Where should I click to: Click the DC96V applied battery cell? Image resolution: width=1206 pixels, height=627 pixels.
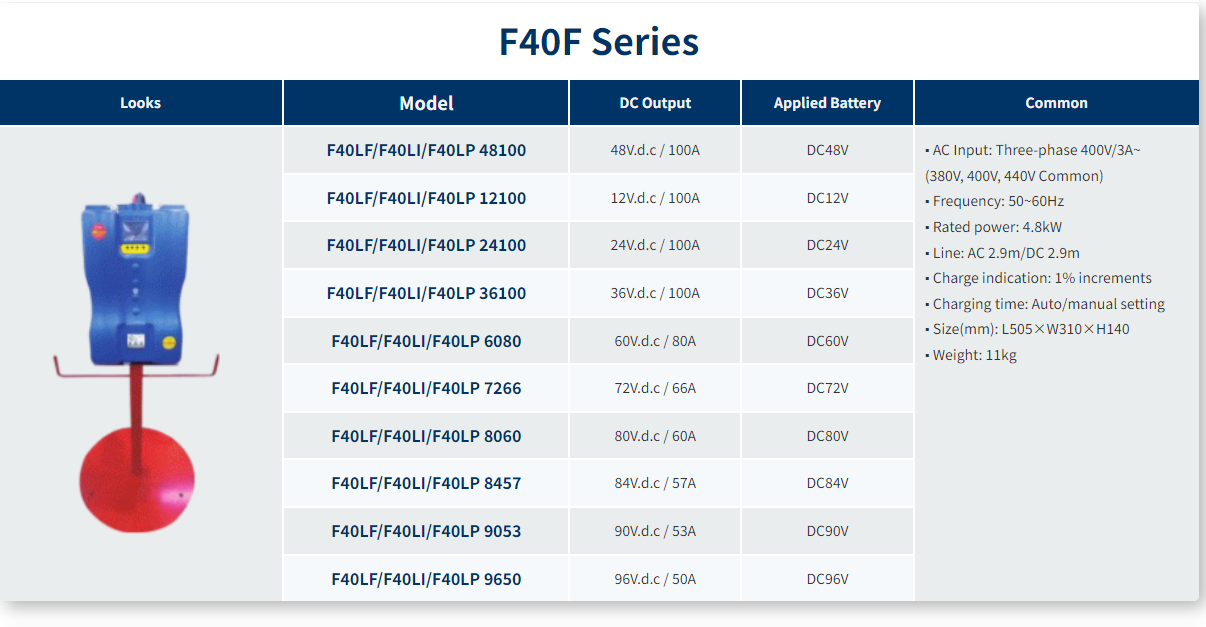(827, 579)
